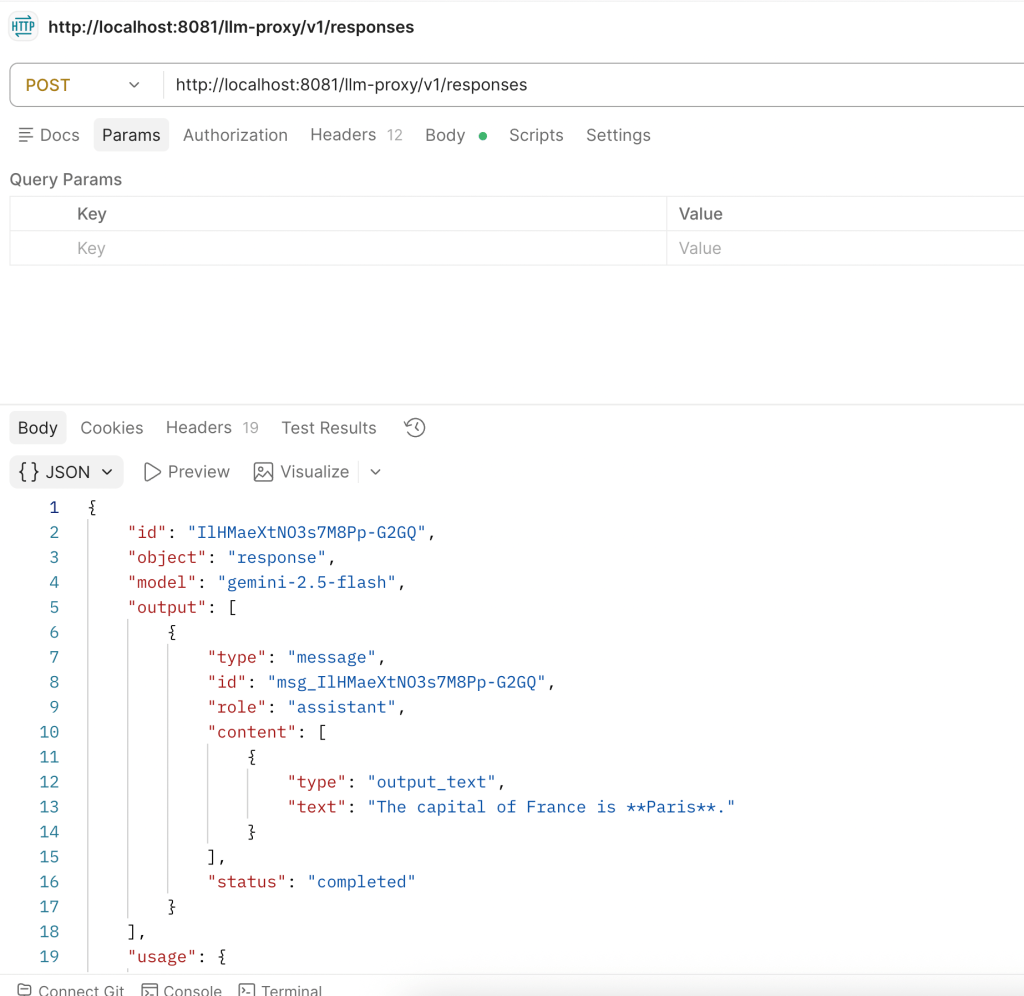Screen dimensions: 1024x996
Task: Expand the Visualize options chevron
Action: tap(376, 472)
